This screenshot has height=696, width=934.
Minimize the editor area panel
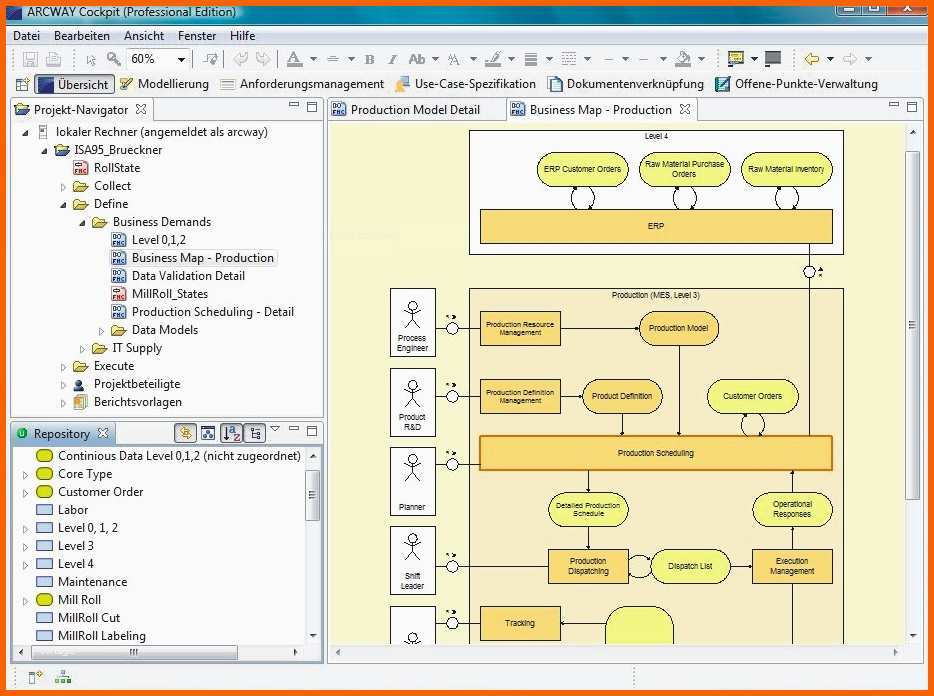click(x=893, y=105)
